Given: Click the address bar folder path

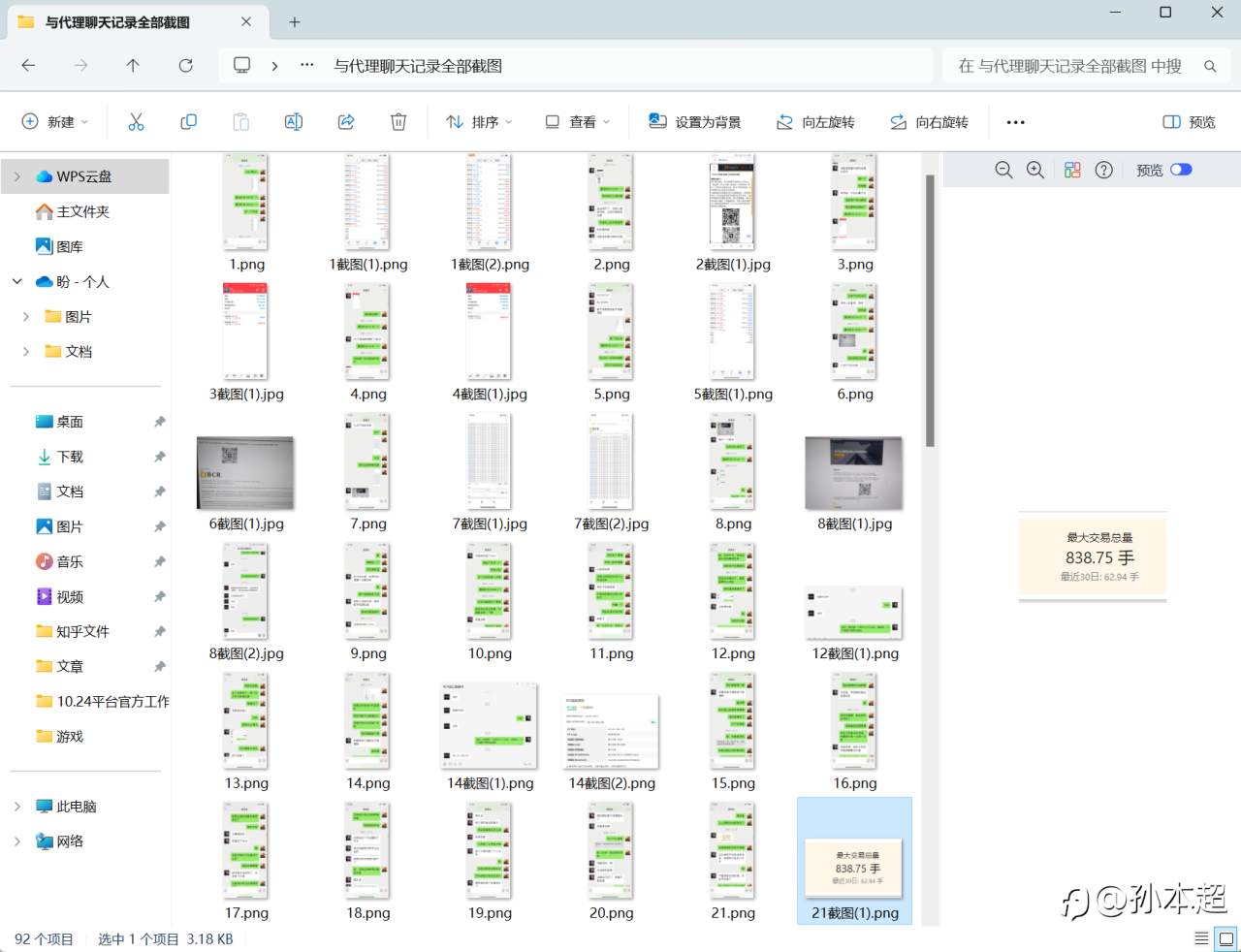Looking at the screenshot, I should pos(418,66).
